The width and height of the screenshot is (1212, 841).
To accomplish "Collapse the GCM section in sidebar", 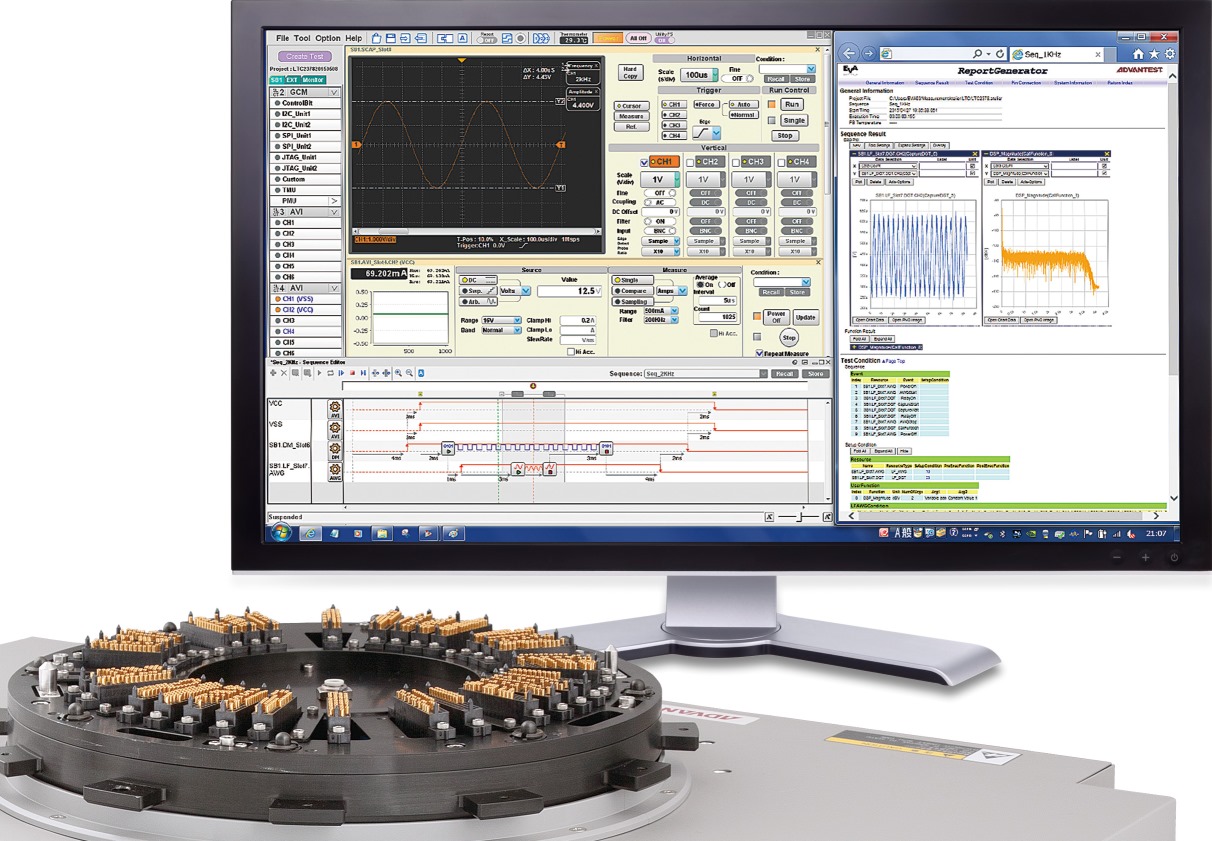I will tap(334, 92).
